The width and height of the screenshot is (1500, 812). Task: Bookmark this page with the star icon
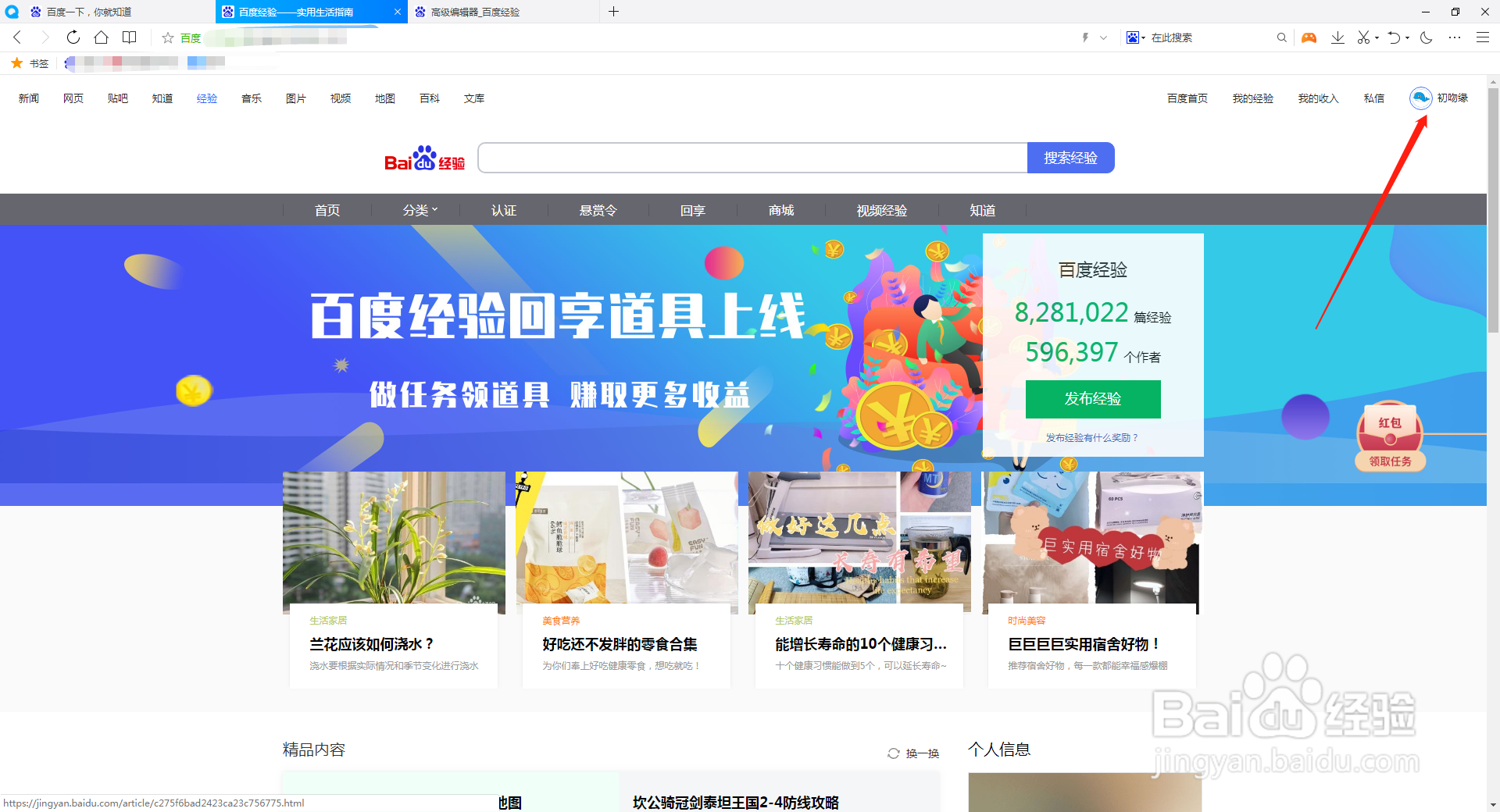click(167, 37)
